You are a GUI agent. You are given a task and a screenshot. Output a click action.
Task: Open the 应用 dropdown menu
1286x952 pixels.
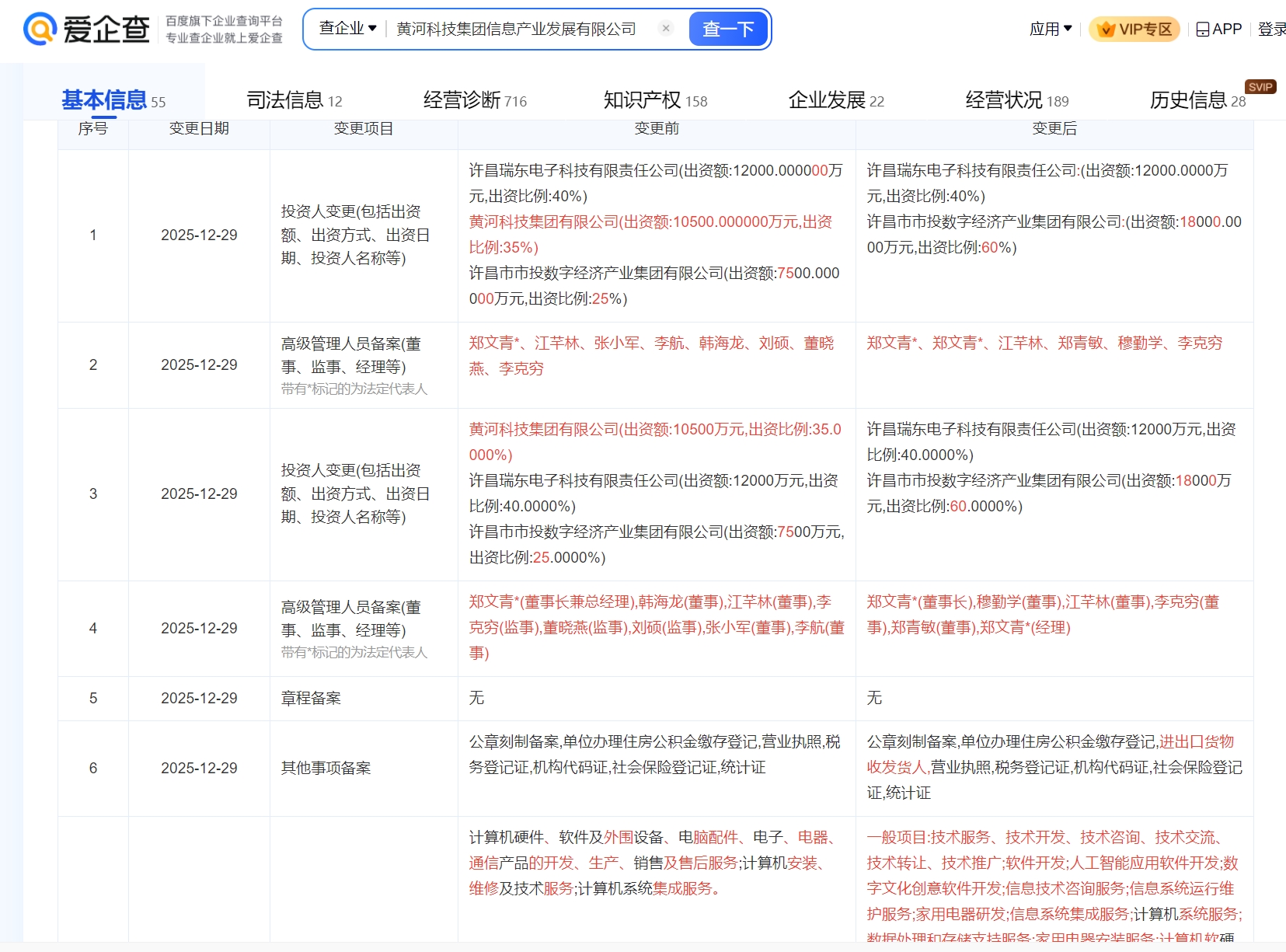coord(1051,30)
